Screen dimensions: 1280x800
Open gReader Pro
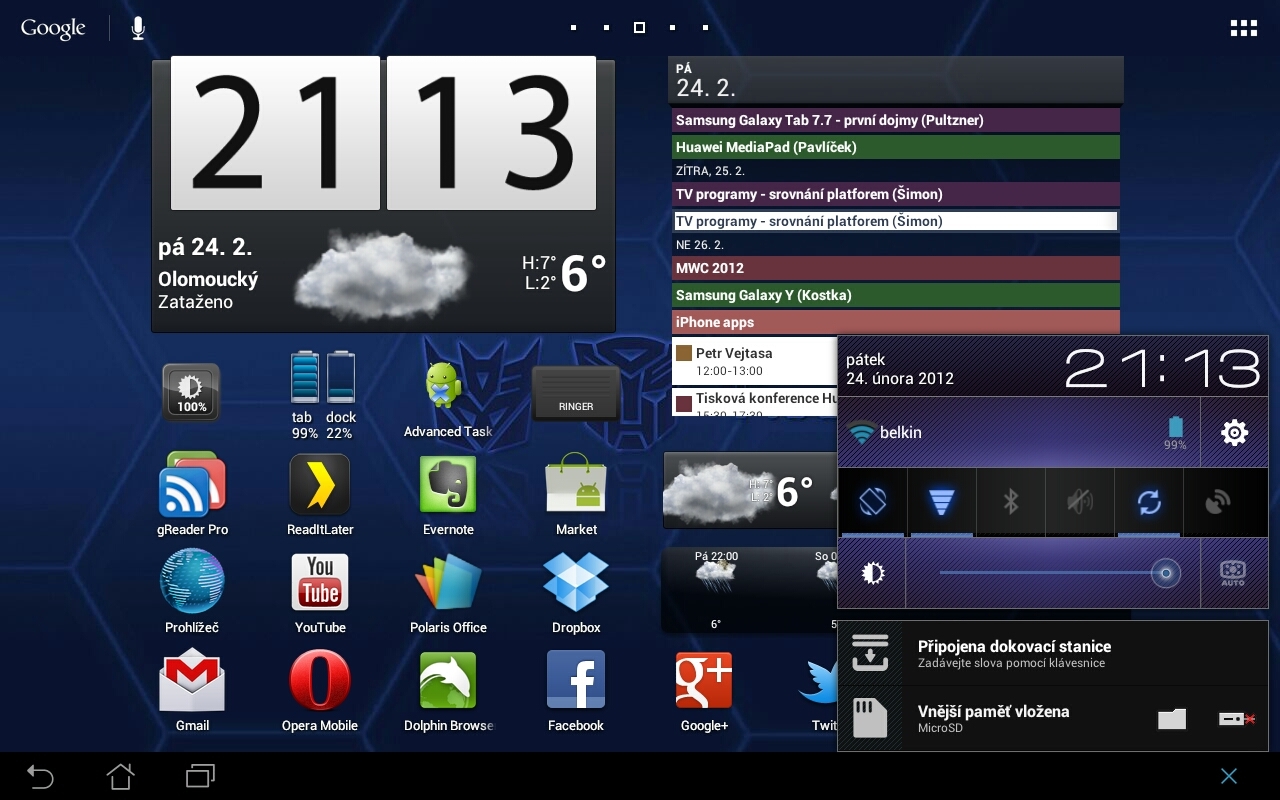click(x=191, y=490)
